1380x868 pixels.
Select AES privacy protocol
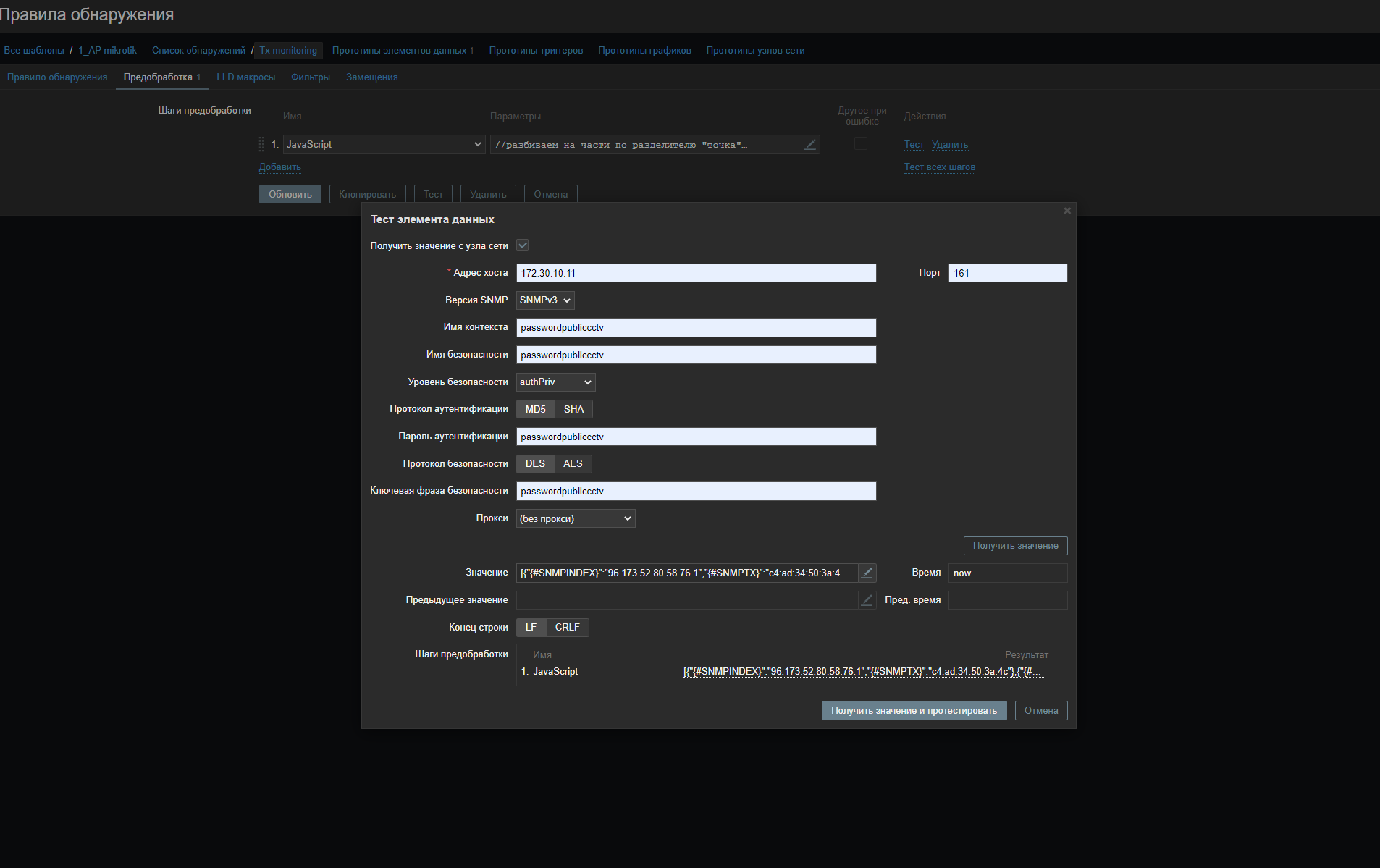click(573, 464)
